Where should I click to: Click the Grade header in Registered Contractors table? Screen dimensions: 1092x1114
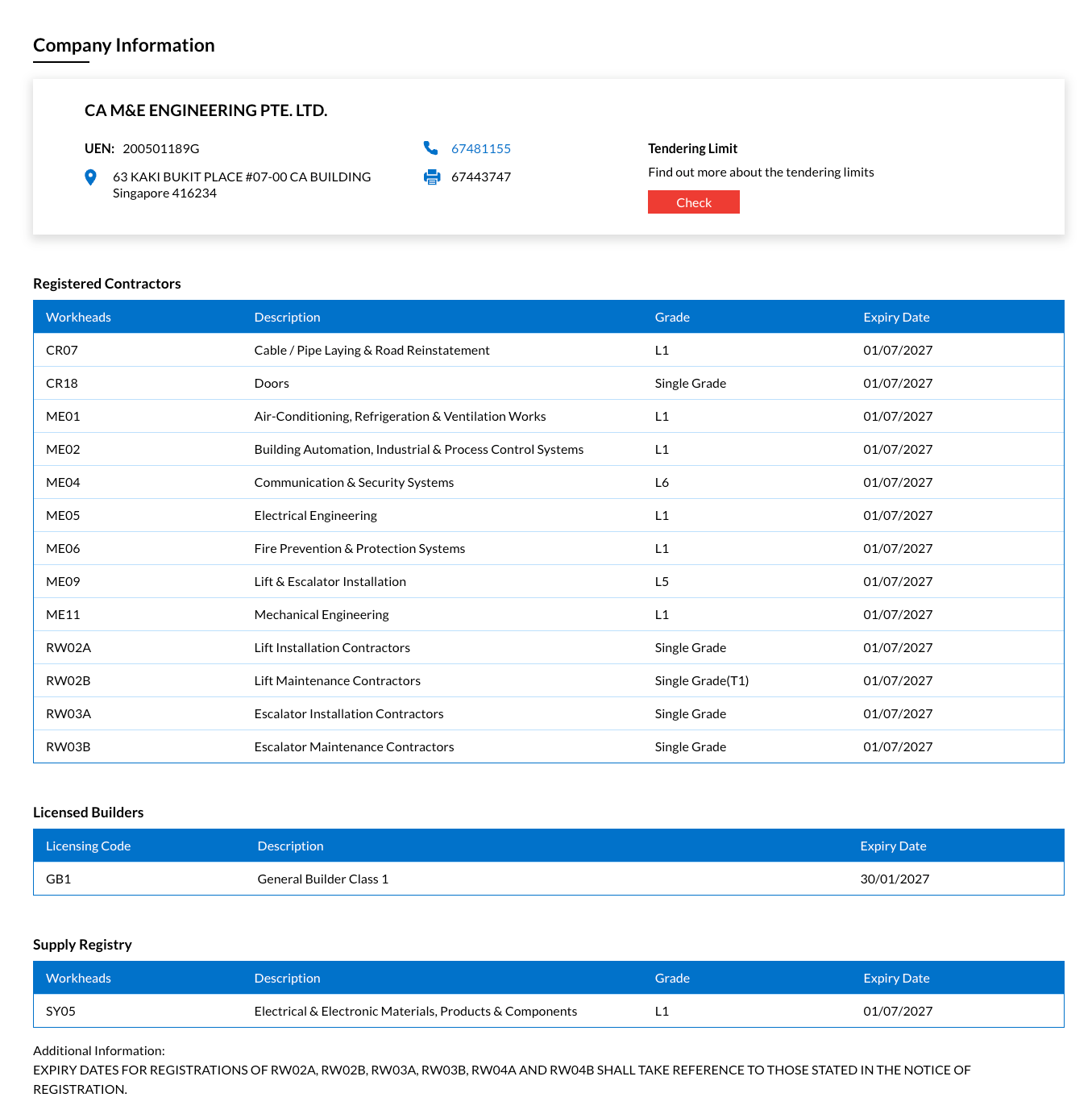pos(671,318)
